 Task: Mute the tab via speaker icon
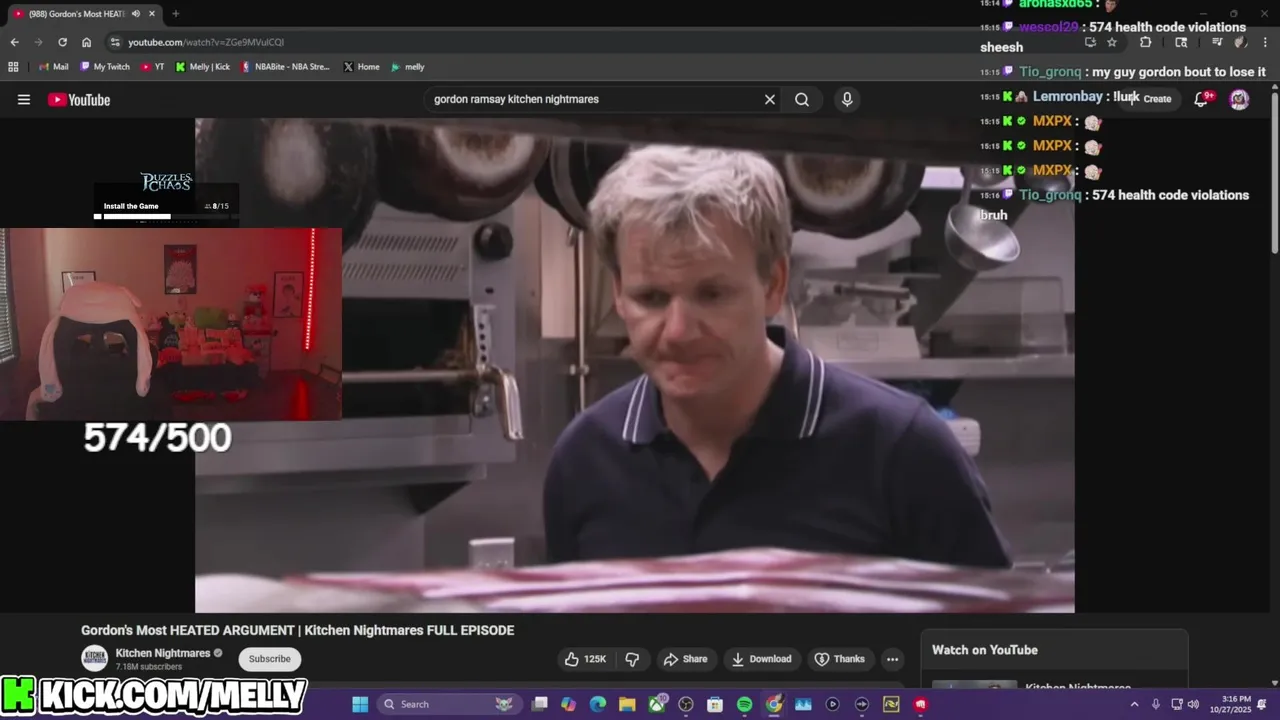pyautogui.click(x=138, y=14)
